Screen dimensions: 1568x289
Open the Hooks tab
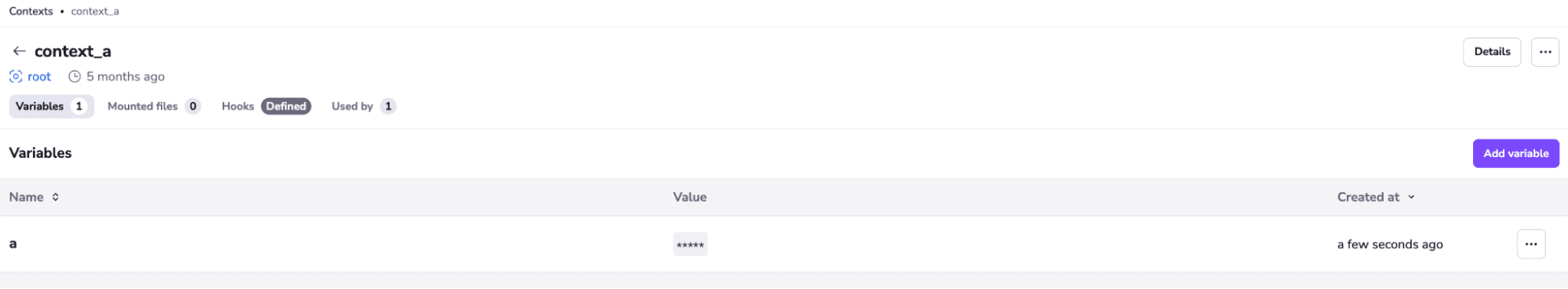click(x=266, y=106)
